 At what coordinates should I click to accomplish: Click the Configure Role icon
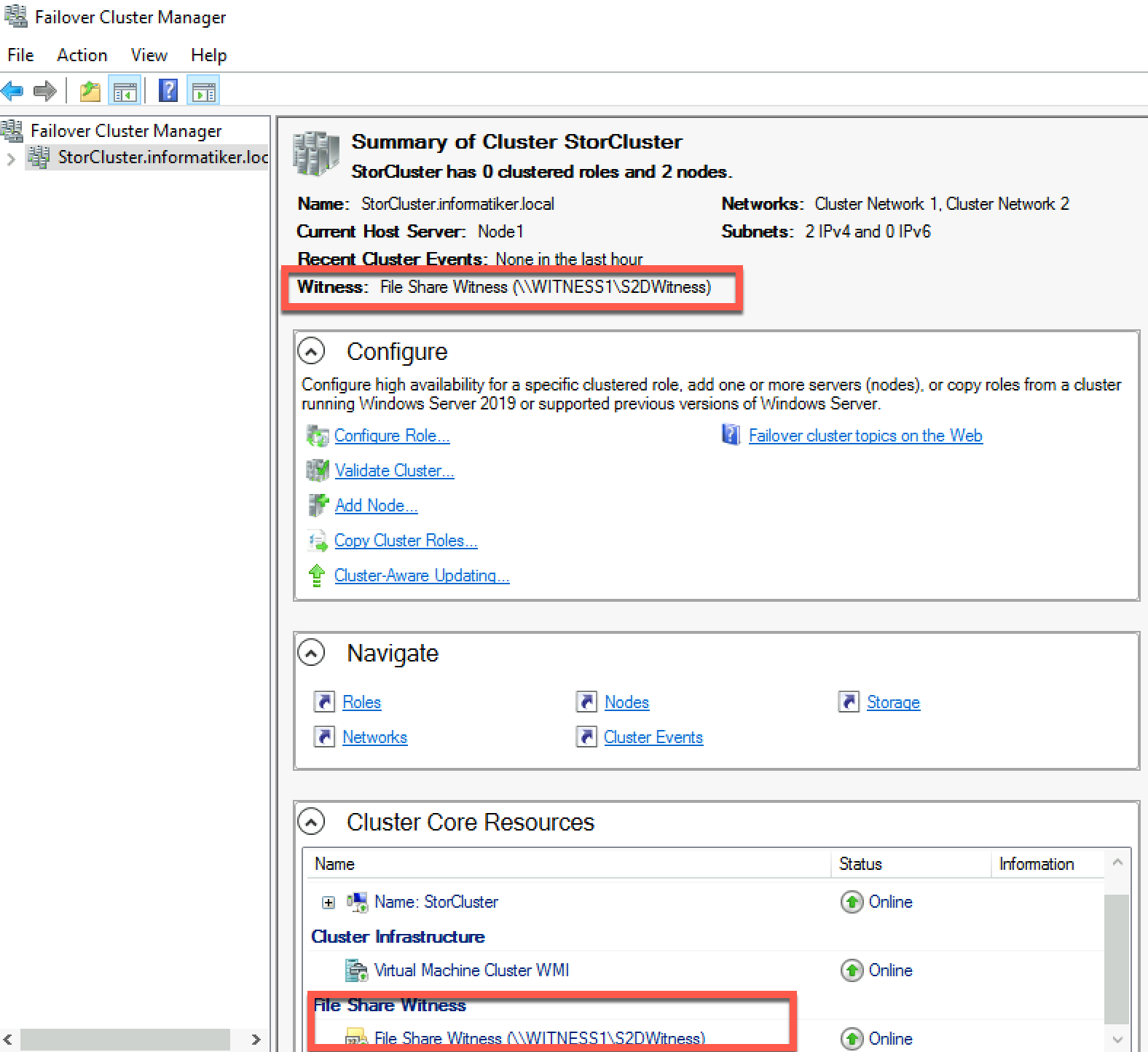[x=318, y=436]
